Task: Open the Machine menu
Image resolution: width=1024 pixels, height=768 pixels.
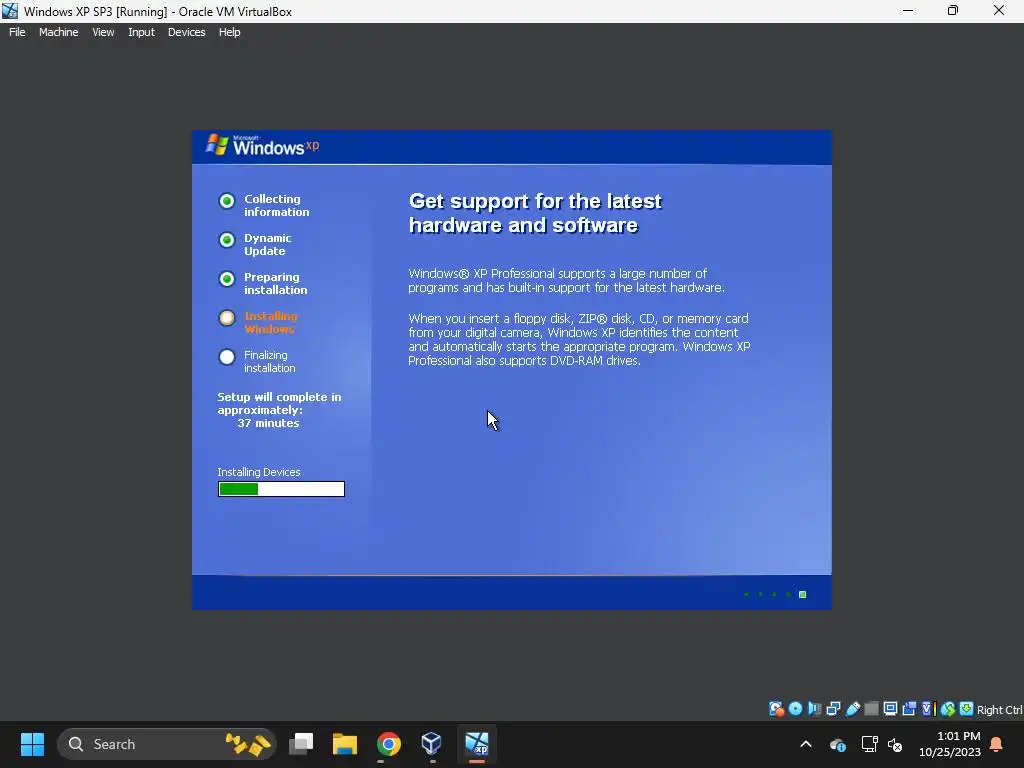Action: tap(58, 32)
